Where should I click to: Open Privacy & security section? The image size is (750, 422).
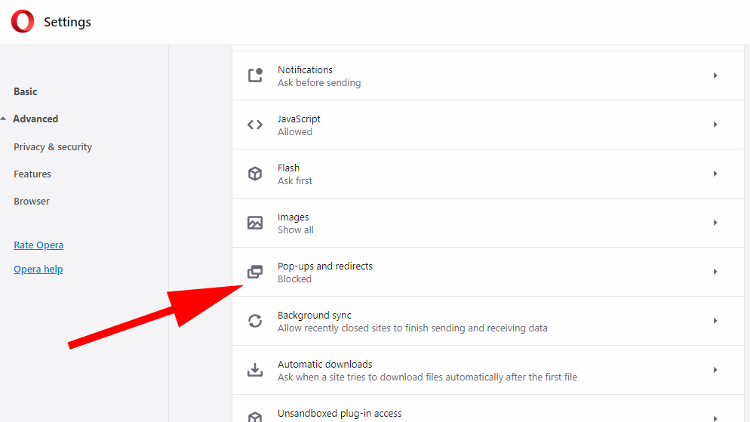(x=53, y=147)
